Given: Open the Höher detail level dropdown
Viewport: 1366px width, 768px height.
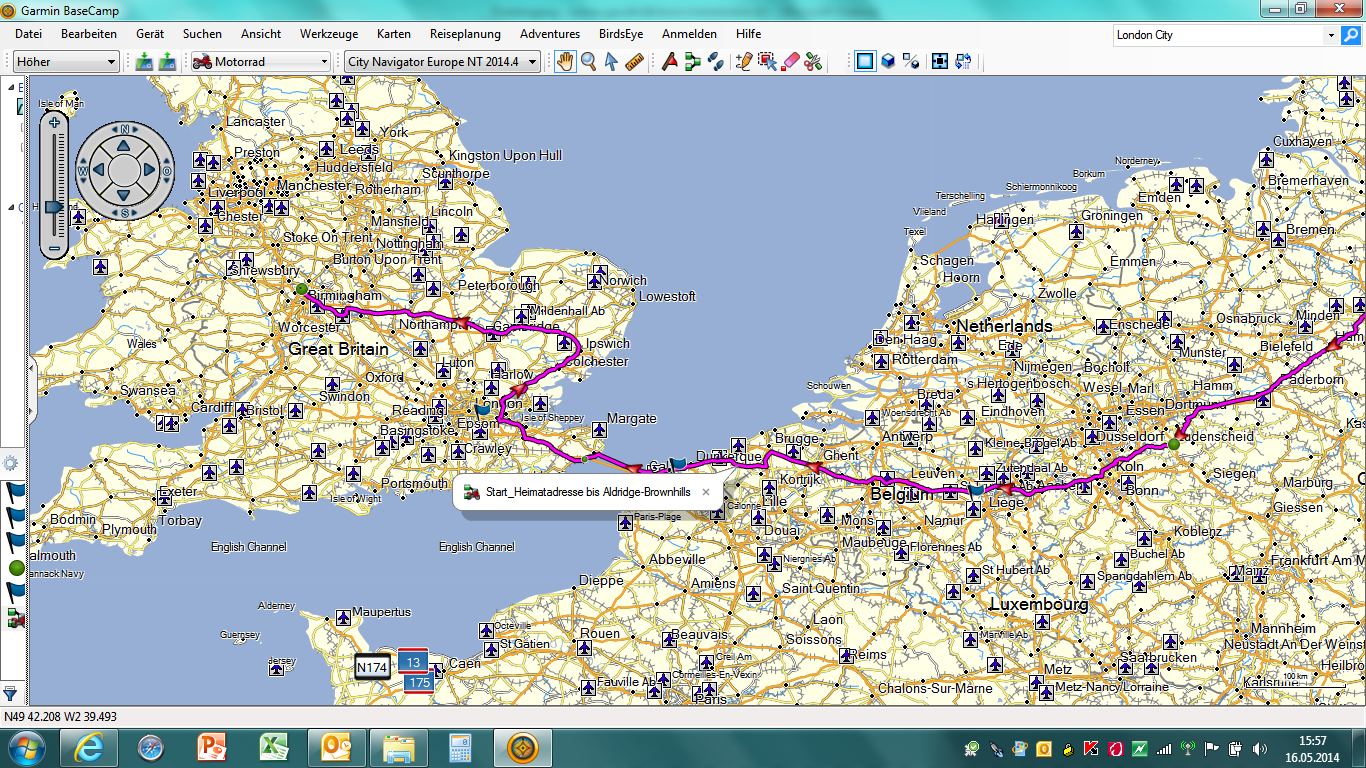Looking at the screenshot, I should pos(67,62).
